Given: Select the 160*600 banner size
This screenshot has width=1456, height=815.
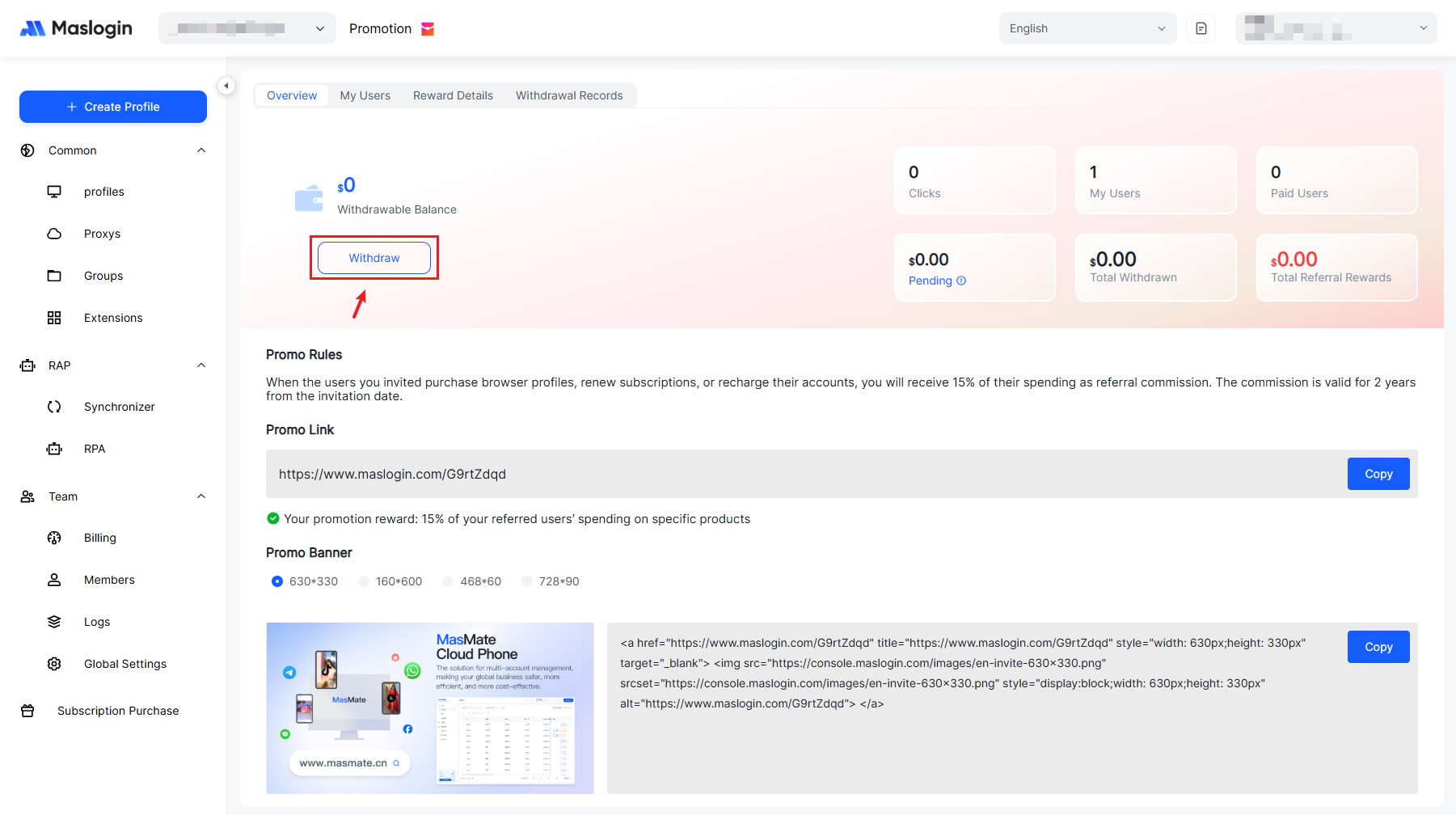Looking at the screenshot, I should click(364, 581).
